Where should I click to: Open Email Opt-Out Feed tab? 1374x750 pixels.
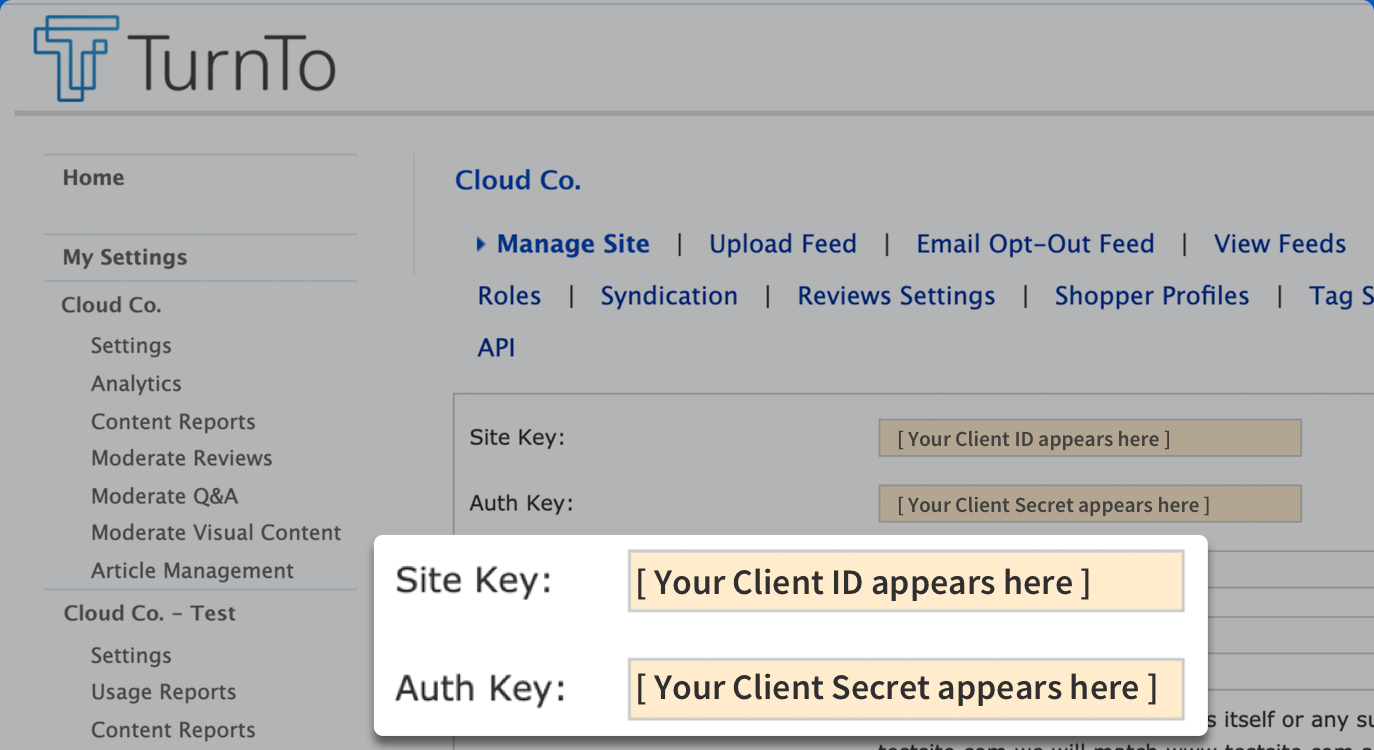point(1035,244)
